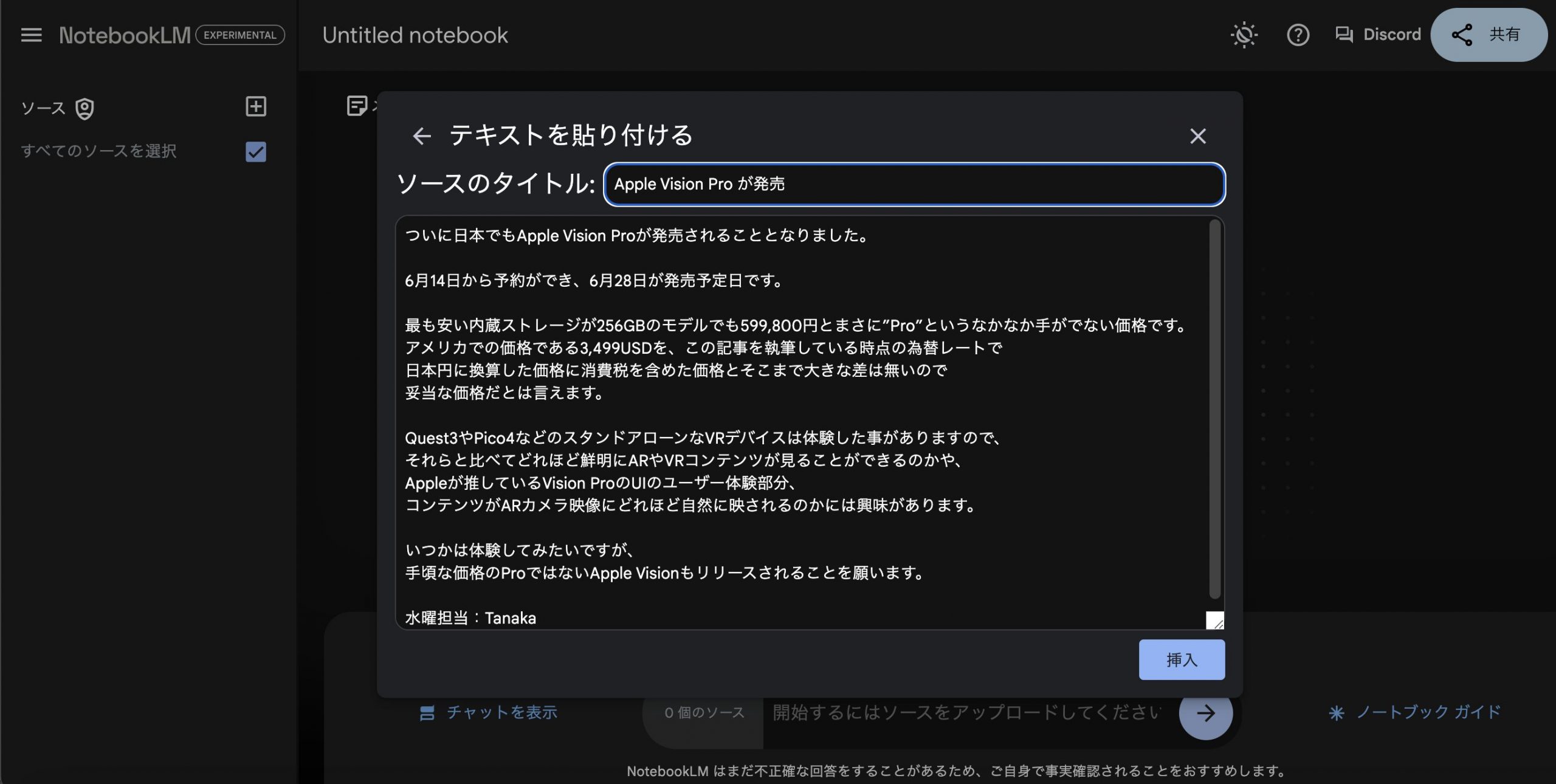The height and width of the screenshot is (784, 1556).
Task: Click the 共有 share button
Action: (x=1489, y=35)
